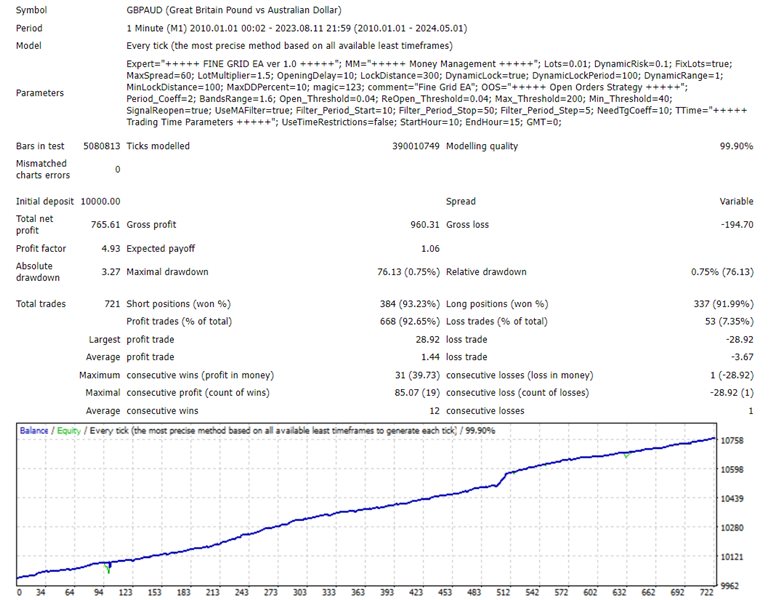770x600 pixels.
Task: Click the consecutive profit value 85.07 (19)
Action: tap(417, 393)
